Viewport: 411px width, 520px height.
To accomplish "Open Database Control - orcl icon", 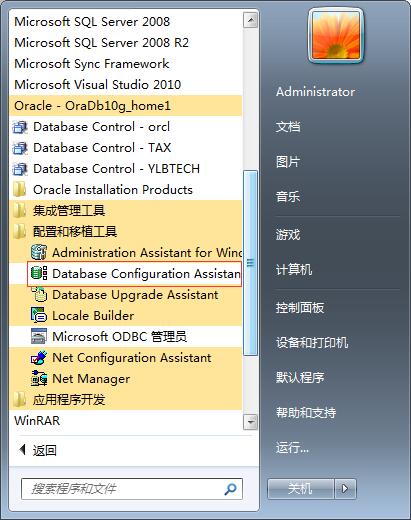I will point(20,127).
